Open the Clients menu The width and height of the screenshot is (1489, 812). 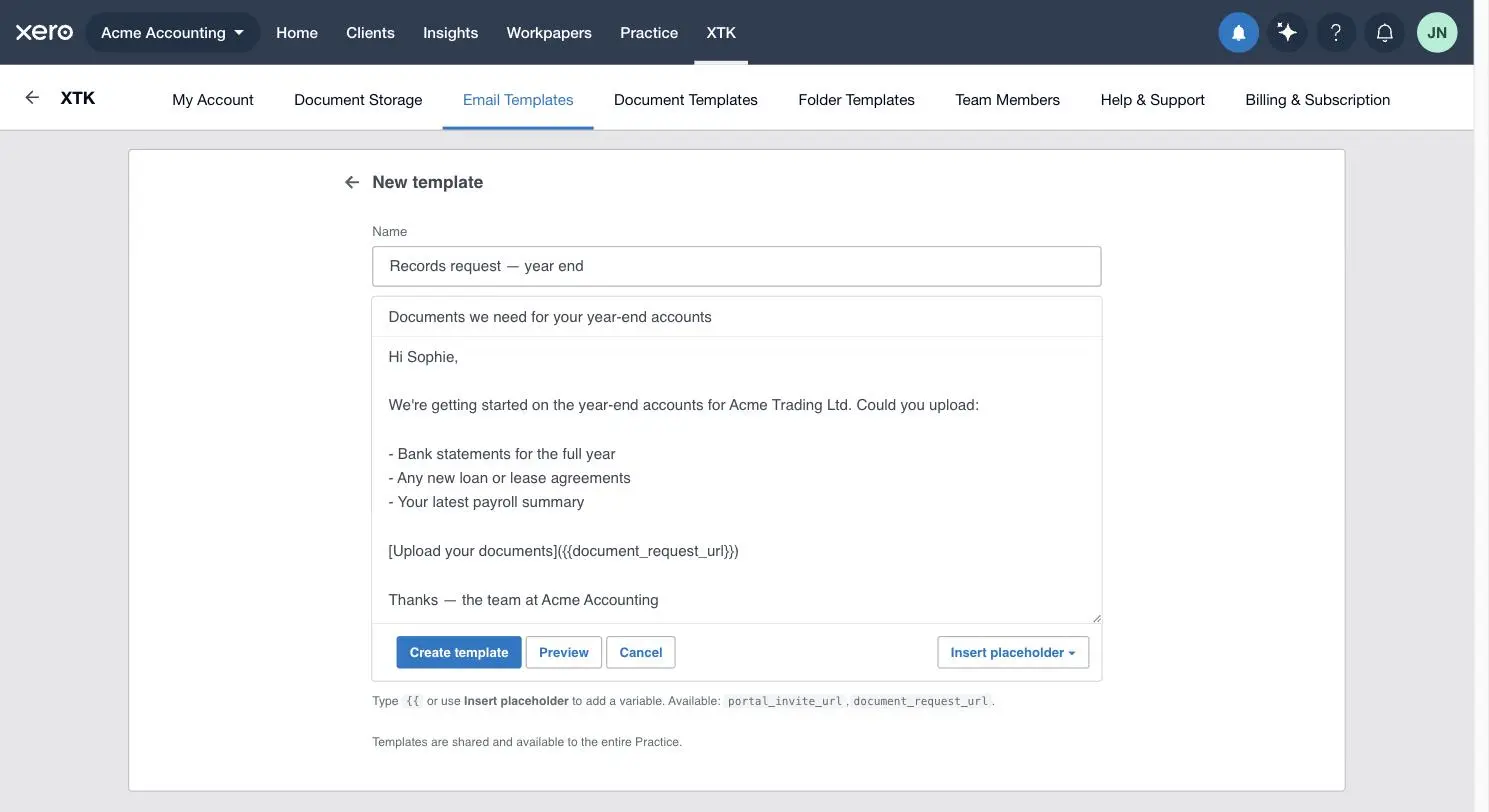[x=370, y=33]
